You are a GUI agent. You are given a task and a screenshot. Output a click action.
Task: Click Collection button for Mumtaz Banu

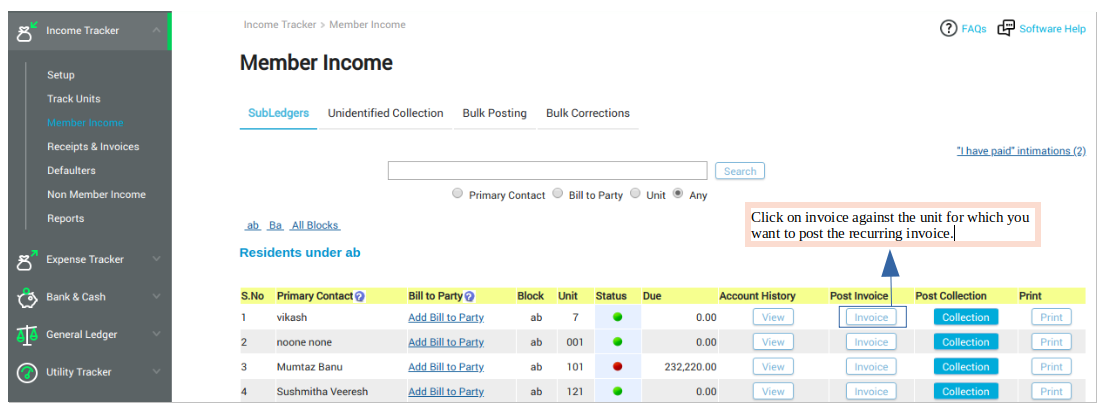tap(965, 366)
